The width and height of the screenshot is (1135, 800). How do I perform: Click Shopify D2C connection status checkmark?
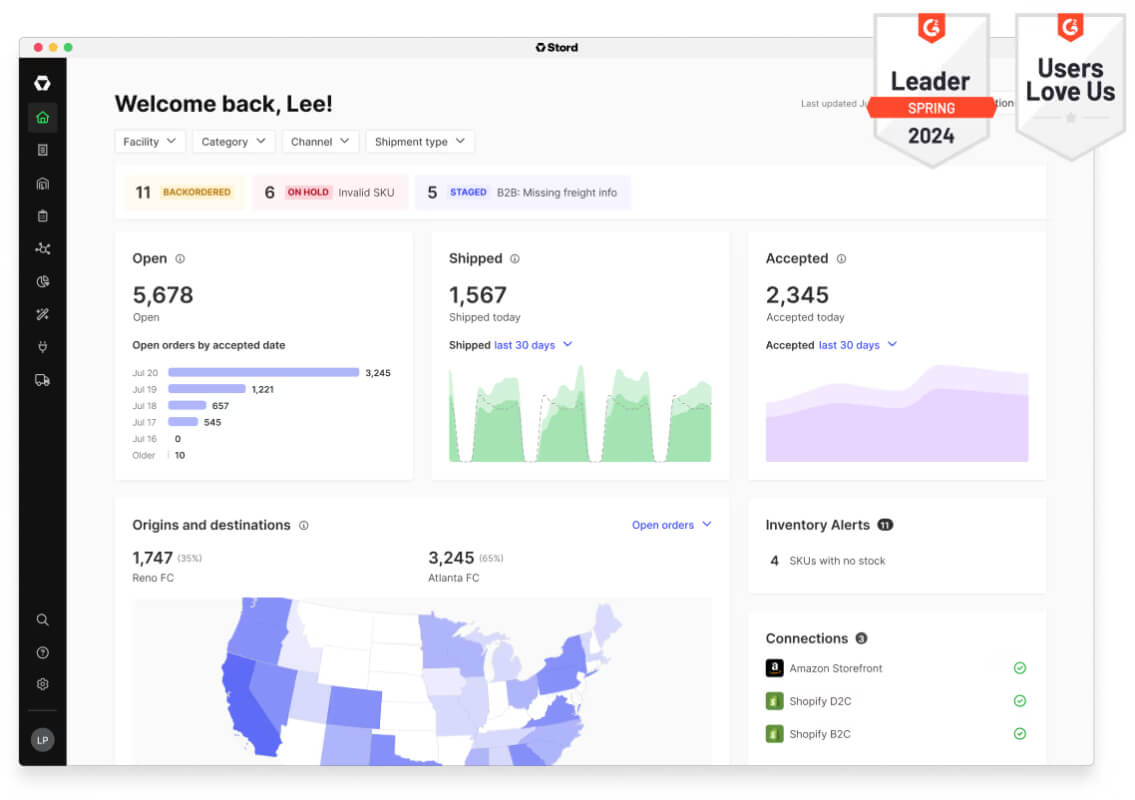[1020, 701]
